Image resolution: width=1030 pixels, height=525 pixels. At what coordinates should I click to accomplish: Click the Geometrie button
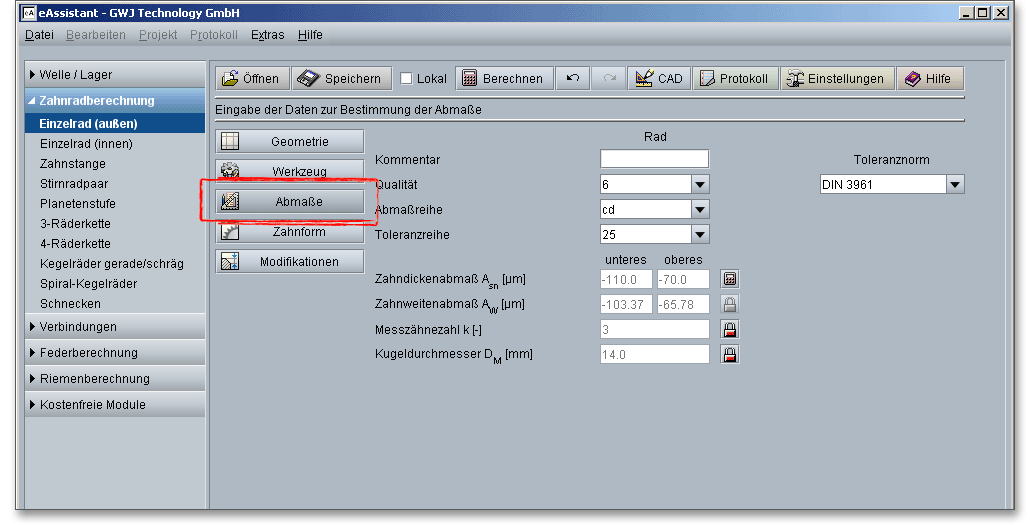click(290, 142)
